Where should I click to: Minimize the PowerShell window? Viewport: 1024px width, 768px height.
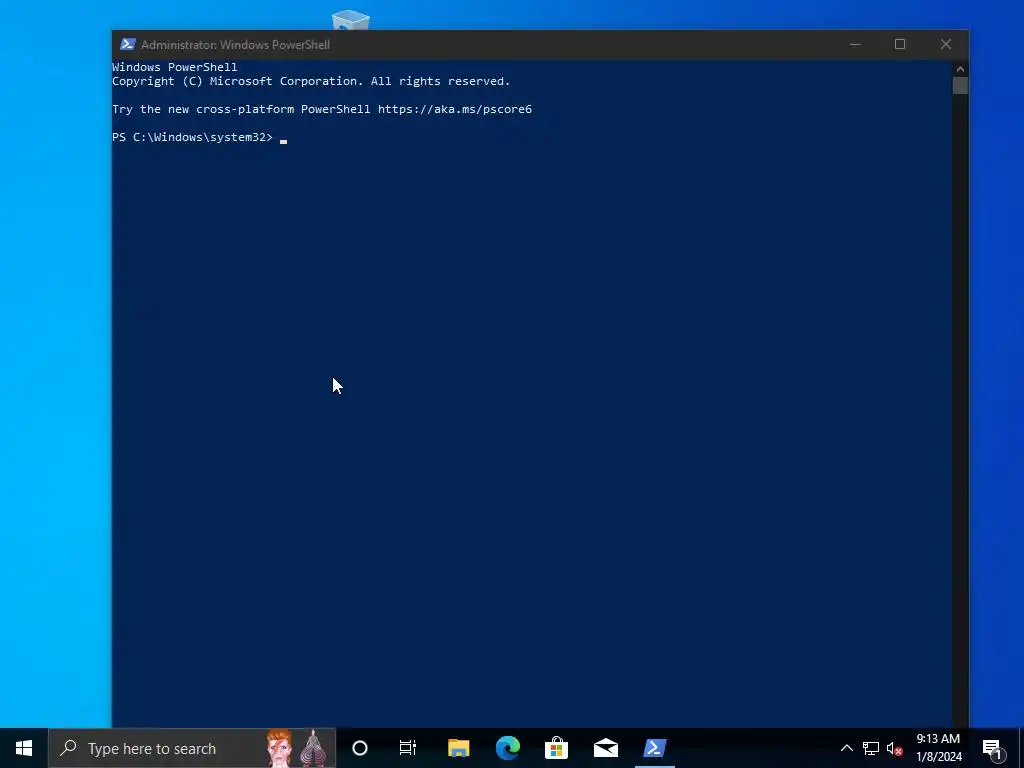point(854,44)
